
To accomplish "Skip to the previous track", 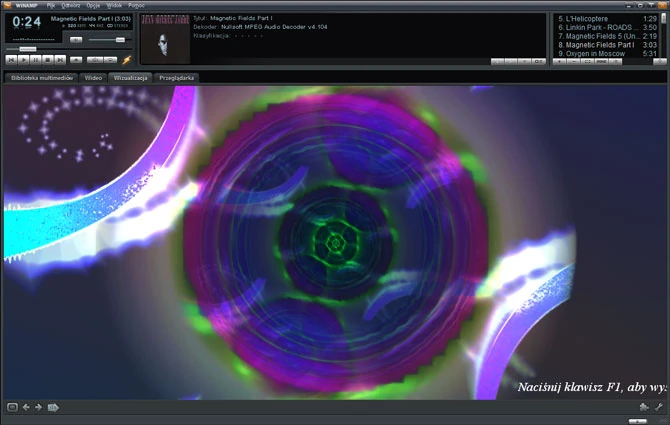I will pyautogui.click(x=11, y=60).
